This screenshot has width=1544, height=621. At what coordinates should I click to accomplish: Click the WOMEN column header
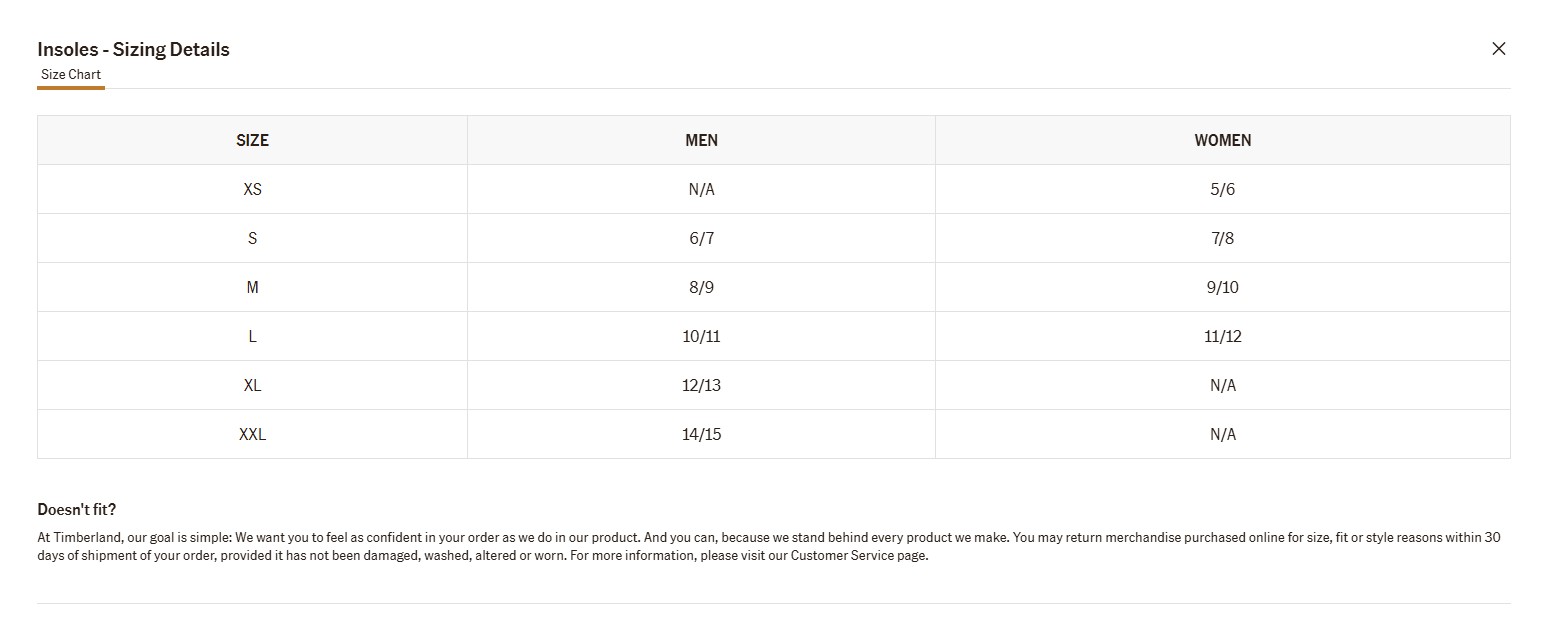[1222, 140]
